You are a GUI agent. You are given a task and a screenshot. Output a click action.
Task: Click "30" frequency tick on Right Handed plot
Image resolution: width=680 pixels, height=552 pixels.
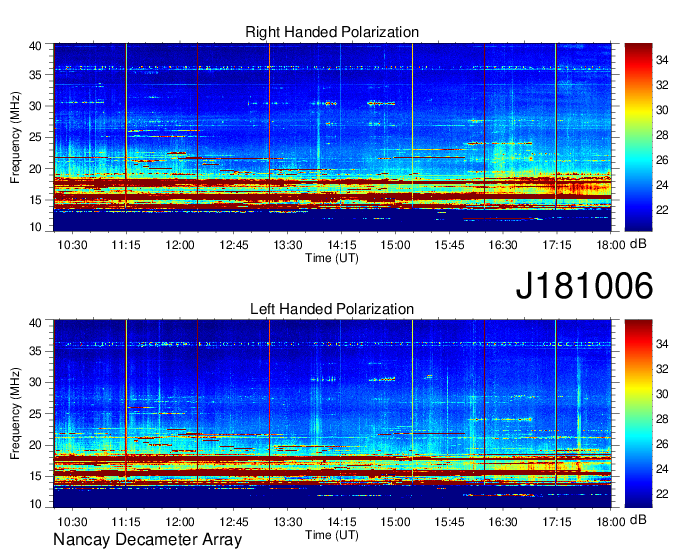[x=35, y=106]
